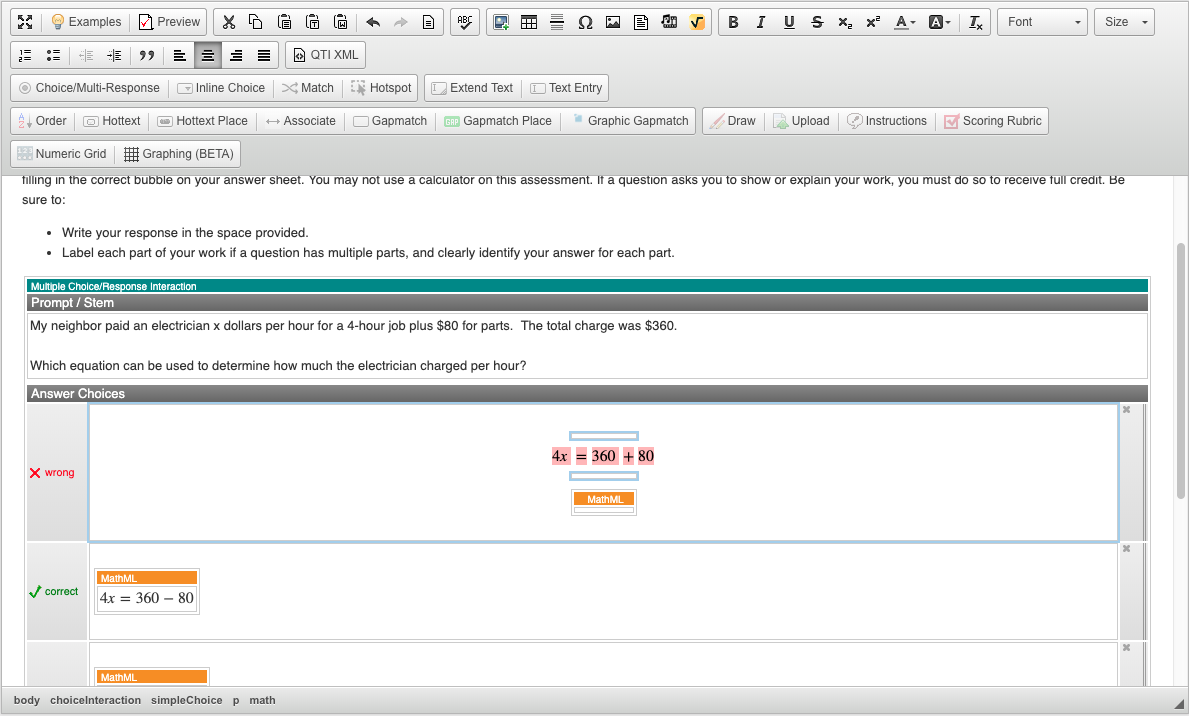Run the ABC spell checker
Screen dimensions: 1189x716
tap(465, 22)
